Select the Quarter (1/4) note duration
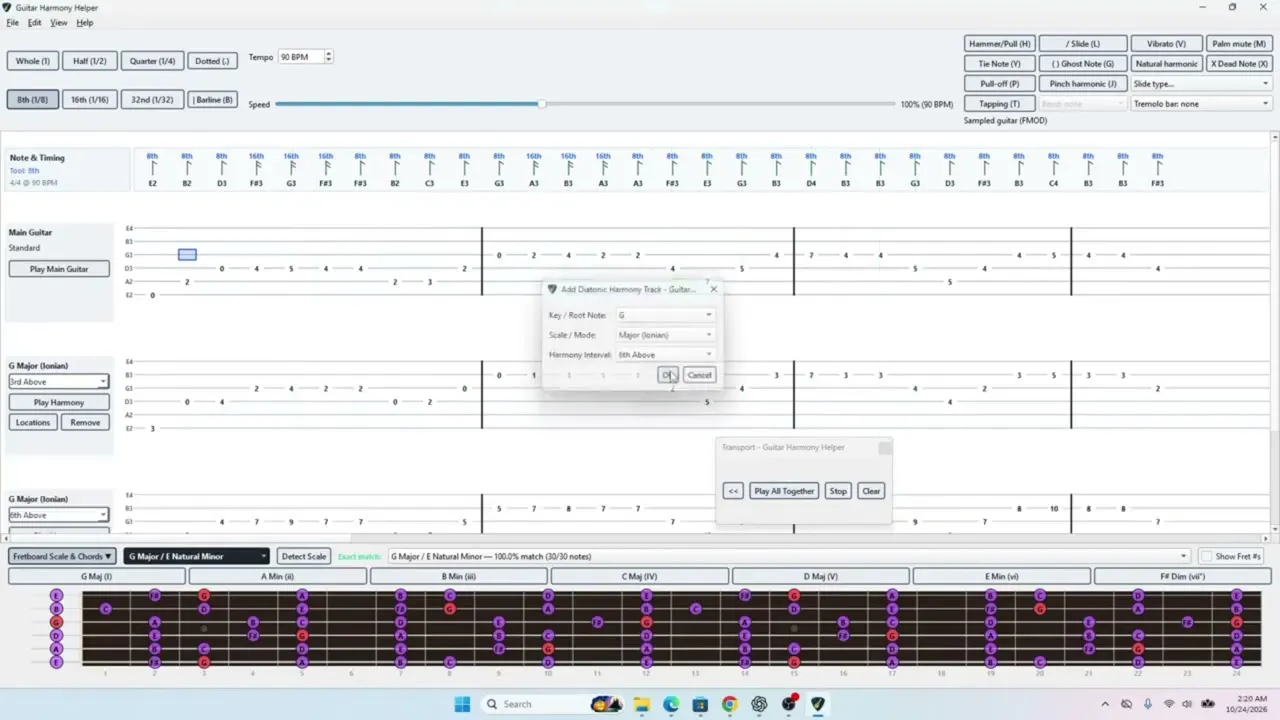This screenshot has height=720, width=1280. point(152,61)
